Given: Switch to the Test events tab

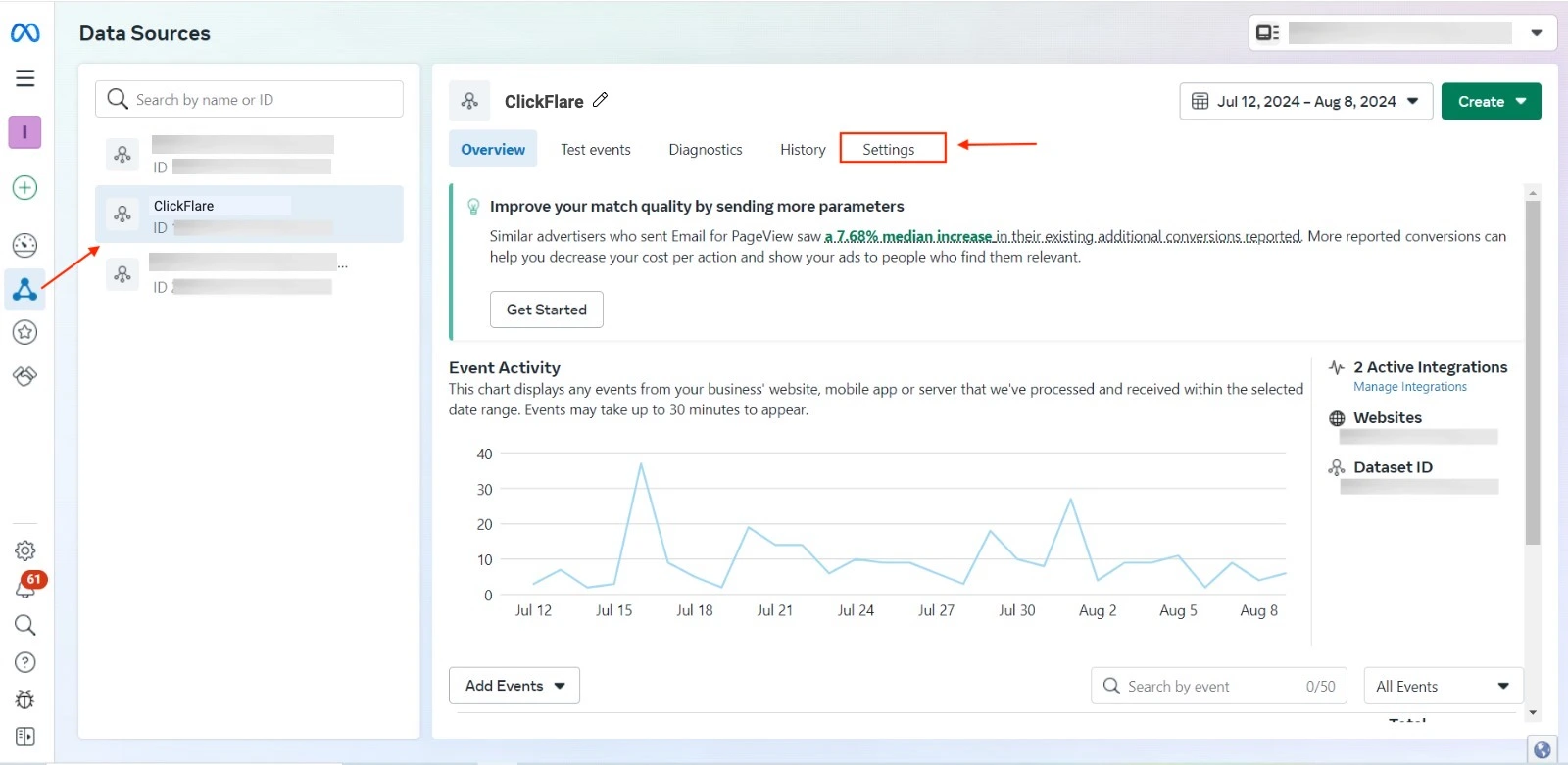Looking at the screenshot, I should click(x=596, y=150).
